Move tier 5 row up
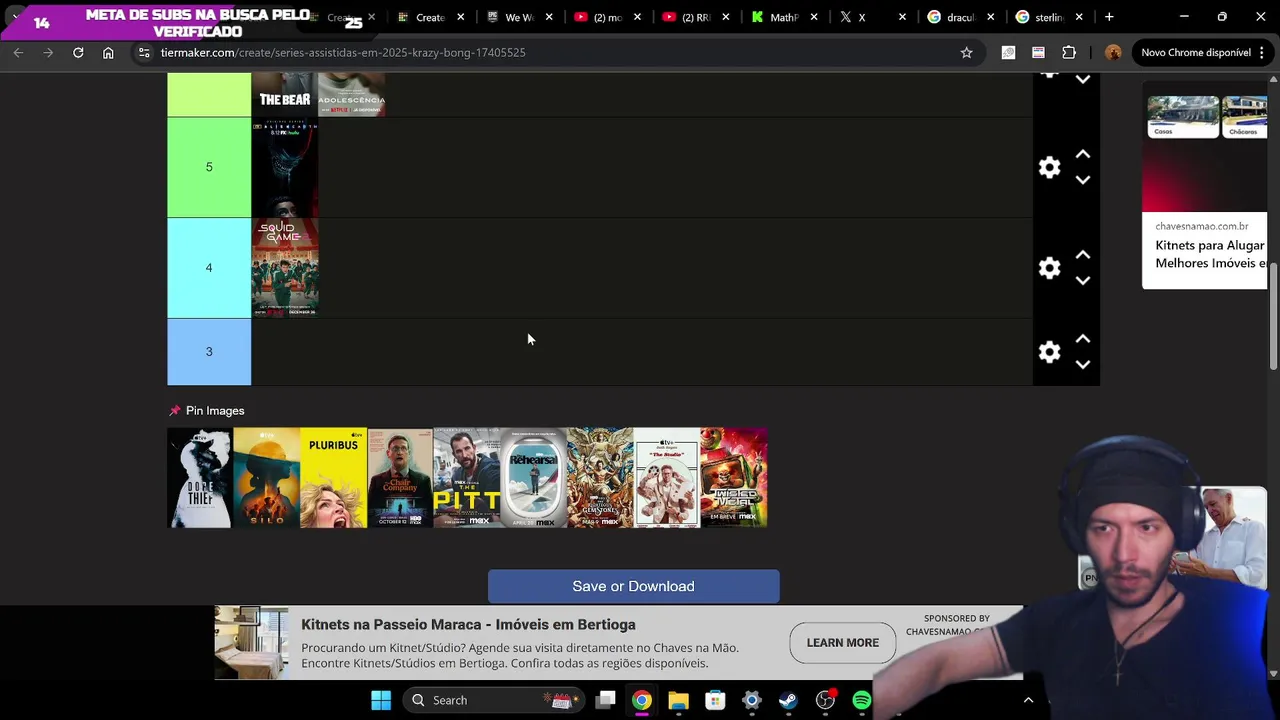 click(1083, 155)
